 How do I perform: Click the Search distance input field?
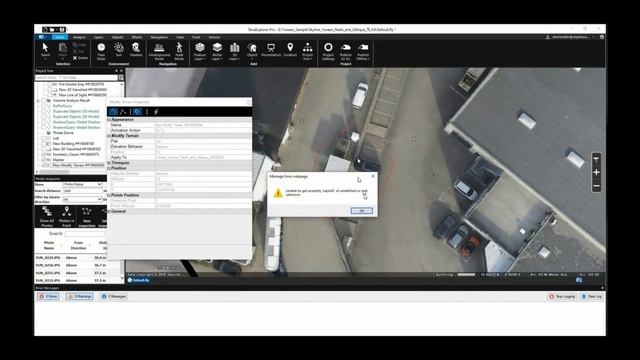point(82,191)
